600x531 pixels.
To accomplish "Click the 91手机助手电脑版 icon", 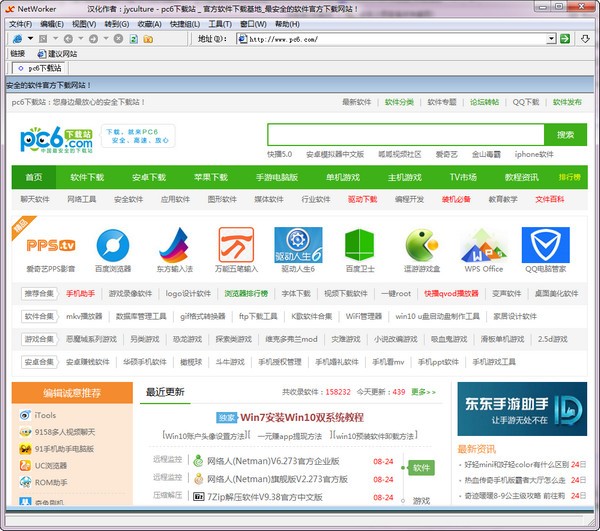I will tap(25, 449).
